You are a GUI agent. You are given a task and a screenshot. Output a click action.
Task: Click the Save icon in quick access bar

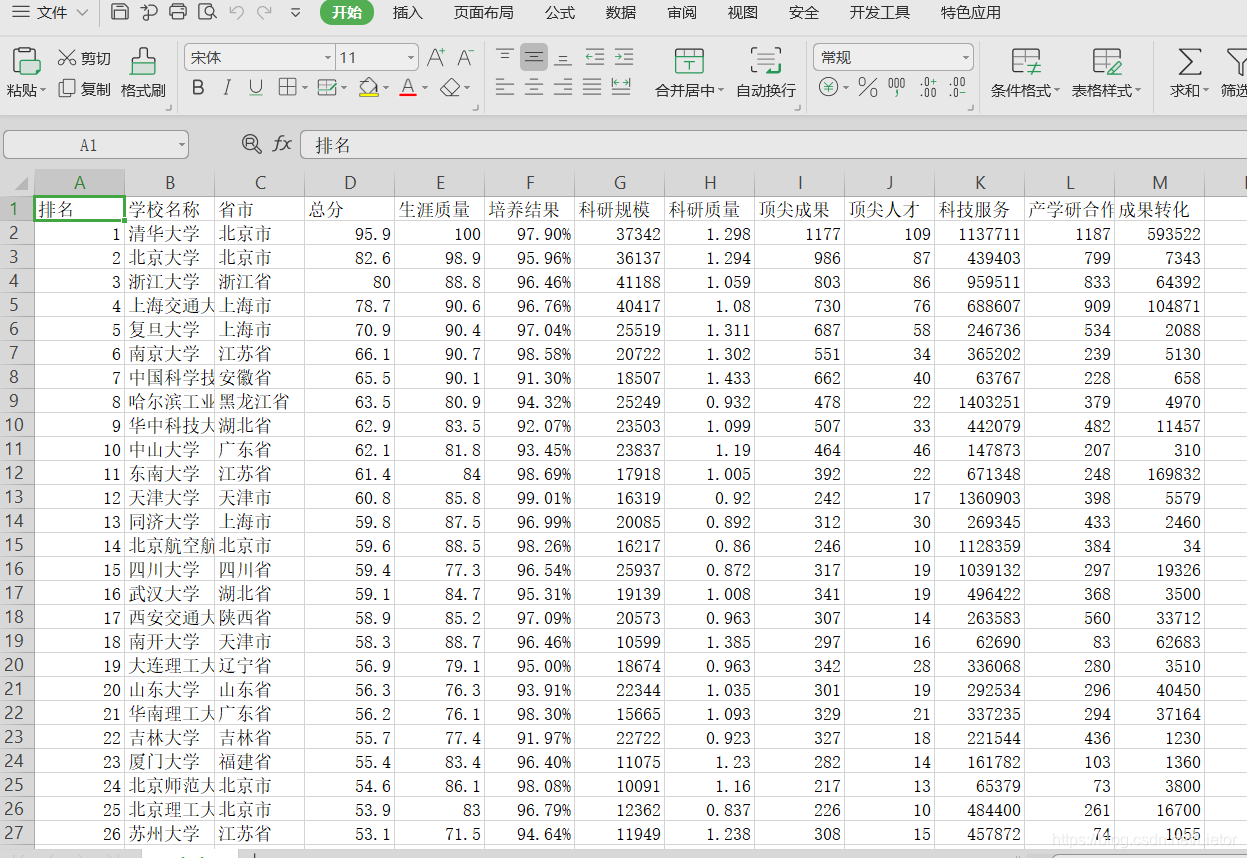tap(120, 13)
